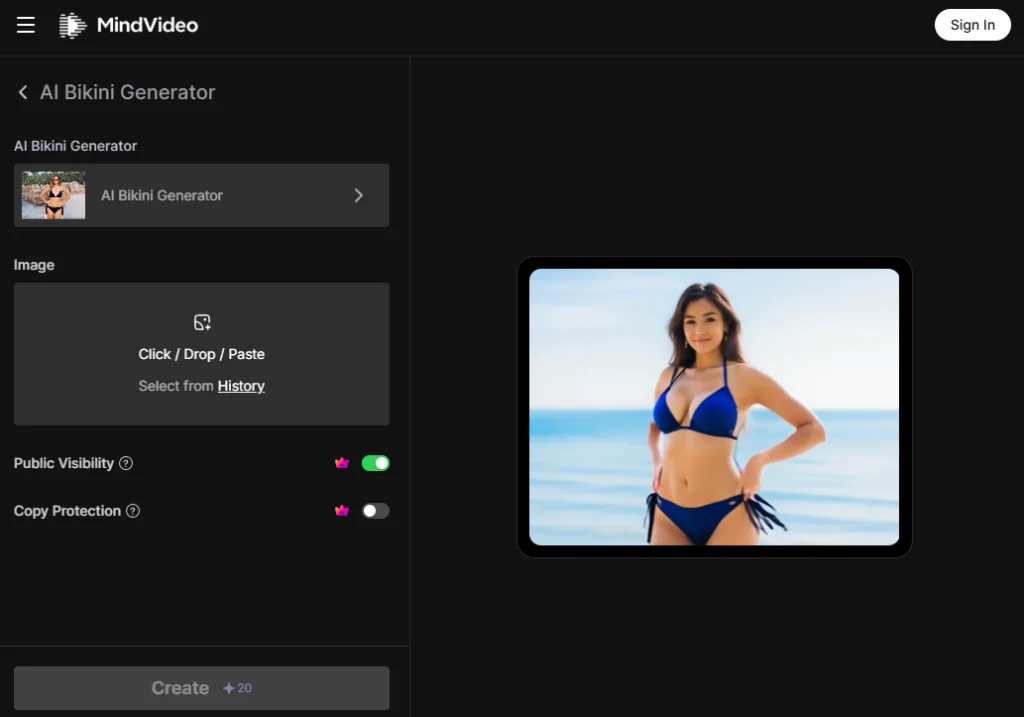The image size is (1024, 717).
Task: Open the generator picker via right arrow
Action: (x=358, y=195)
